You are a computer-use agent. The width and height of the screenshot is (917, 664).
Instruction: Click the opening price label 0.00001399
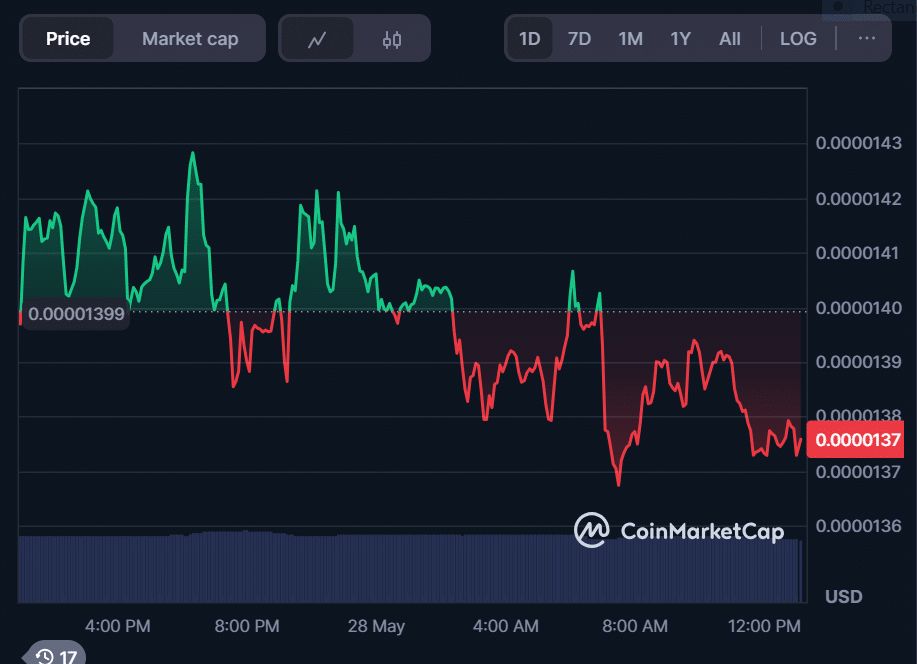coord(76,314)
